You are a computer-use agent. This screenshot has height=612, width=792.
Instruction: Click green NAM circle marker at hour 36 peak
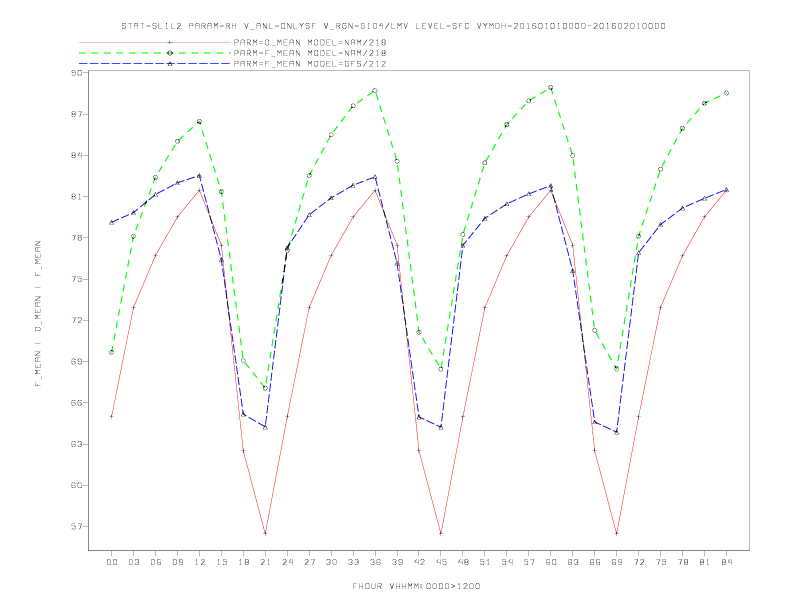375,91
